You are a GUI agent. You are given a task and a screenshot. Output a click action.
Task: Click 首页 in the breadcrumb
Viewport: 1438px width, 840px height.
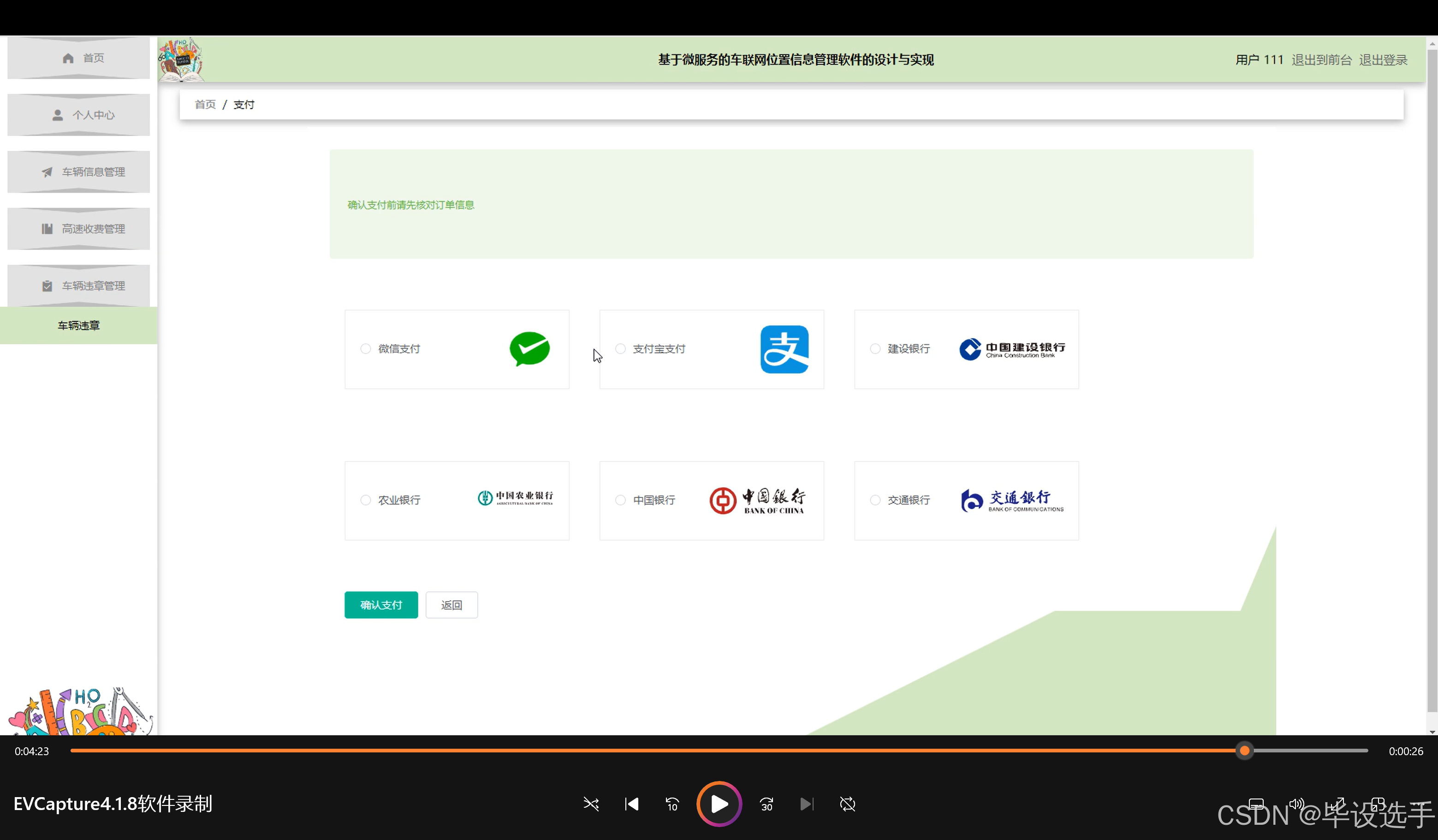(x=205, y=104)
